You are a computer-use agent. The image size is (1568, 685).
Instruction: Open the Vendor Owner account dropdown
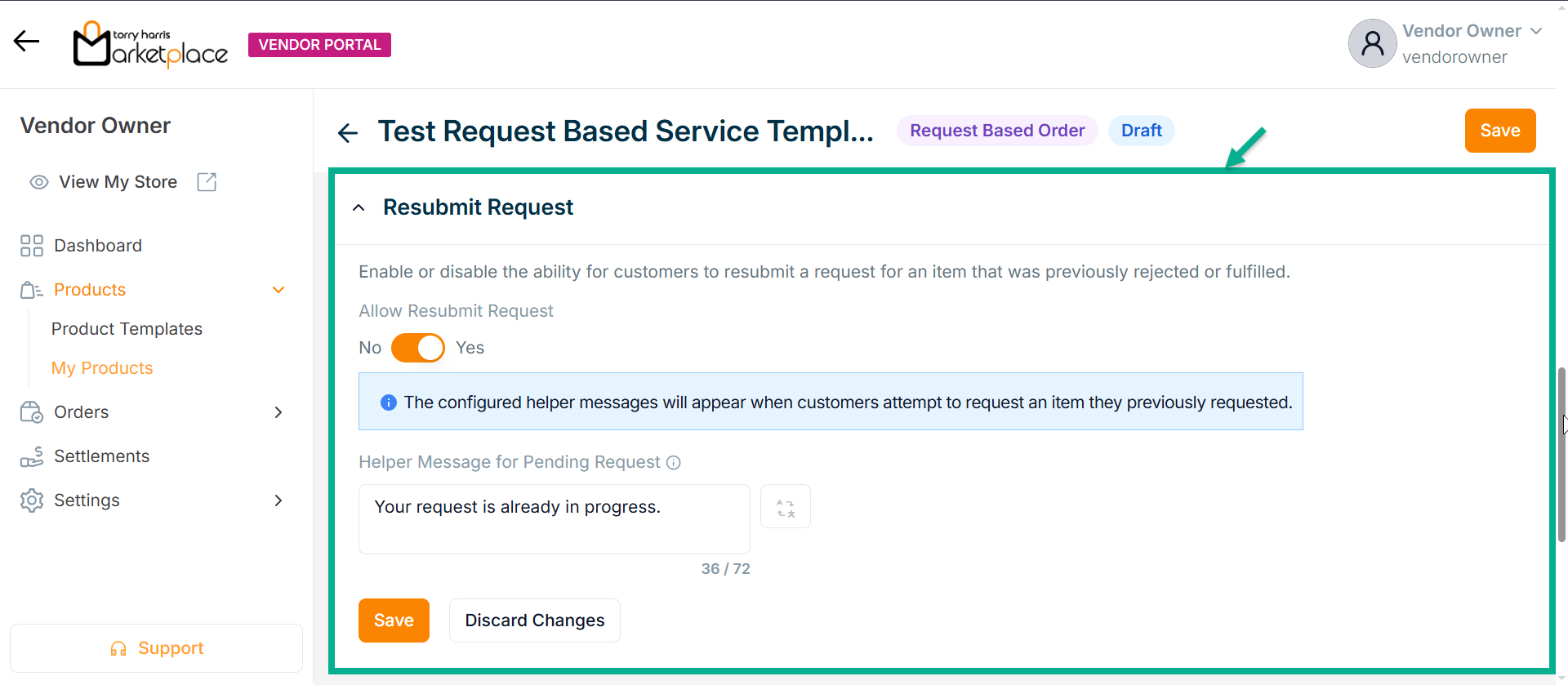click(1535, 31)
